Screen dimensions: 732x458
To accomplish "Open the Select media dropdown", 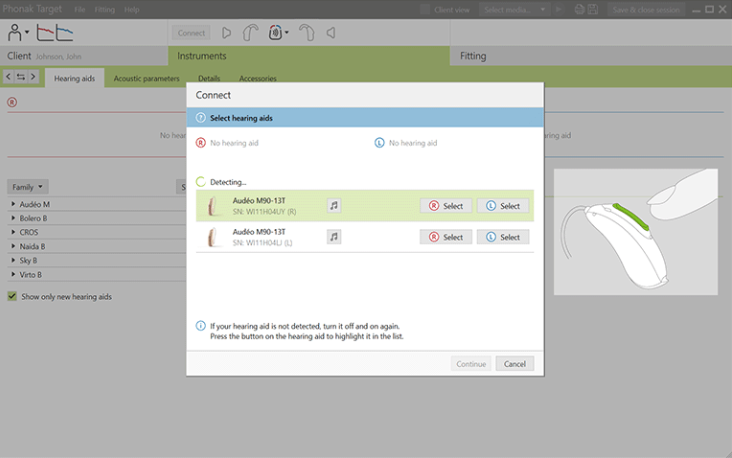I will (x=514, y=9).
